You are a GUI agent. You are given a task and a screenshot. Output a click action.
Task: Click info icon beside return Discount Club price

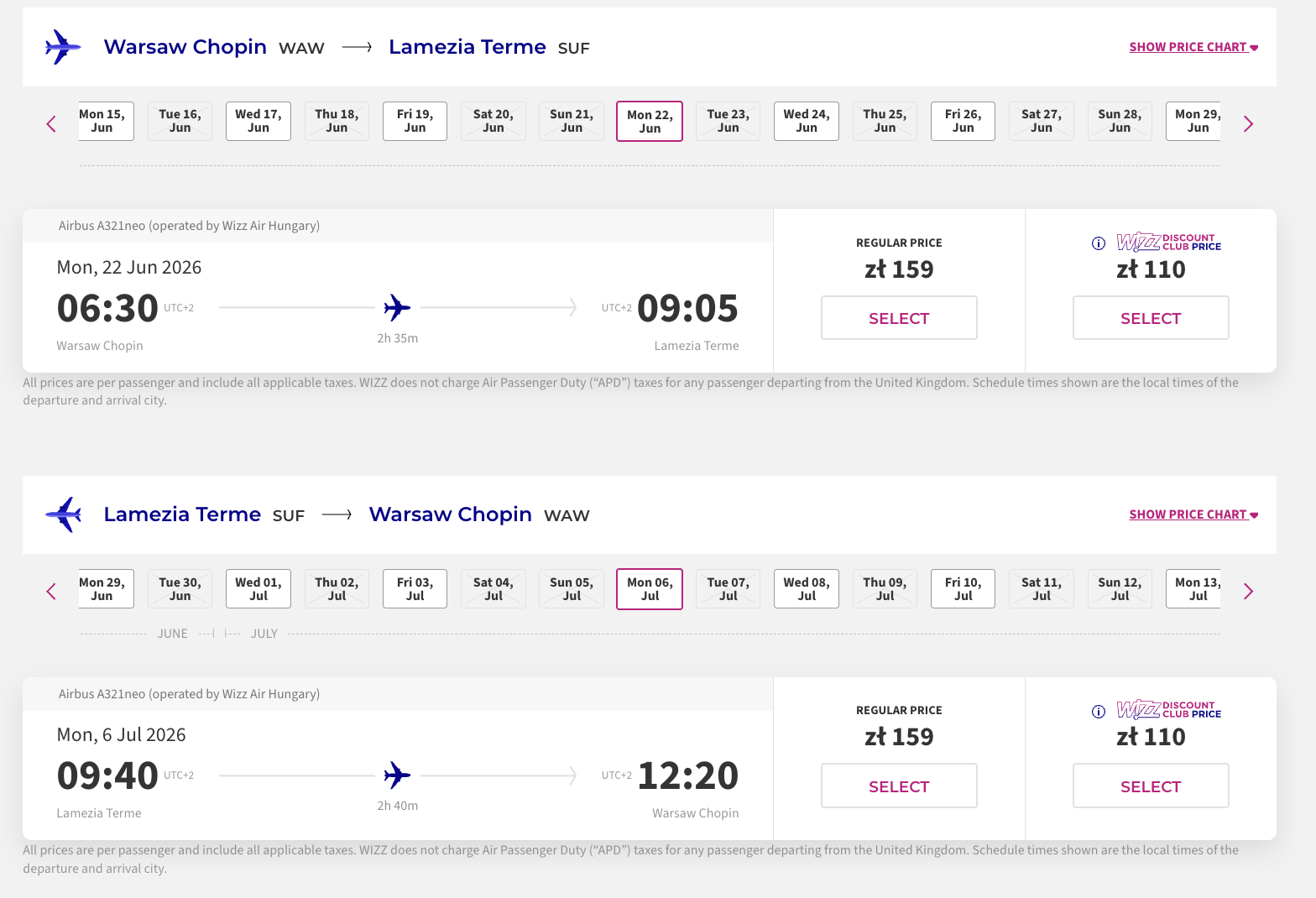(1098, 712)
